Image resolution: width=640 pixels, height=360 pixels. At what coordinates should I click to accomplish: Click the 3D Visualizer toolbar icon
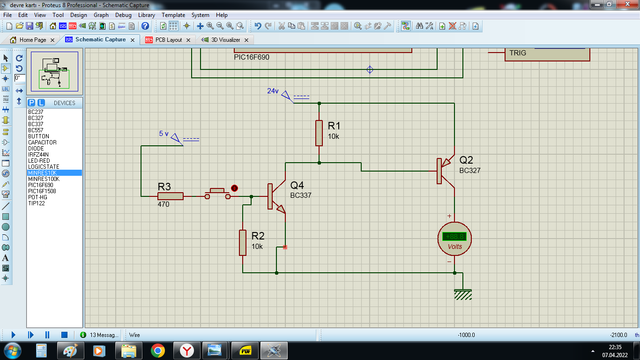coord(82,26)
